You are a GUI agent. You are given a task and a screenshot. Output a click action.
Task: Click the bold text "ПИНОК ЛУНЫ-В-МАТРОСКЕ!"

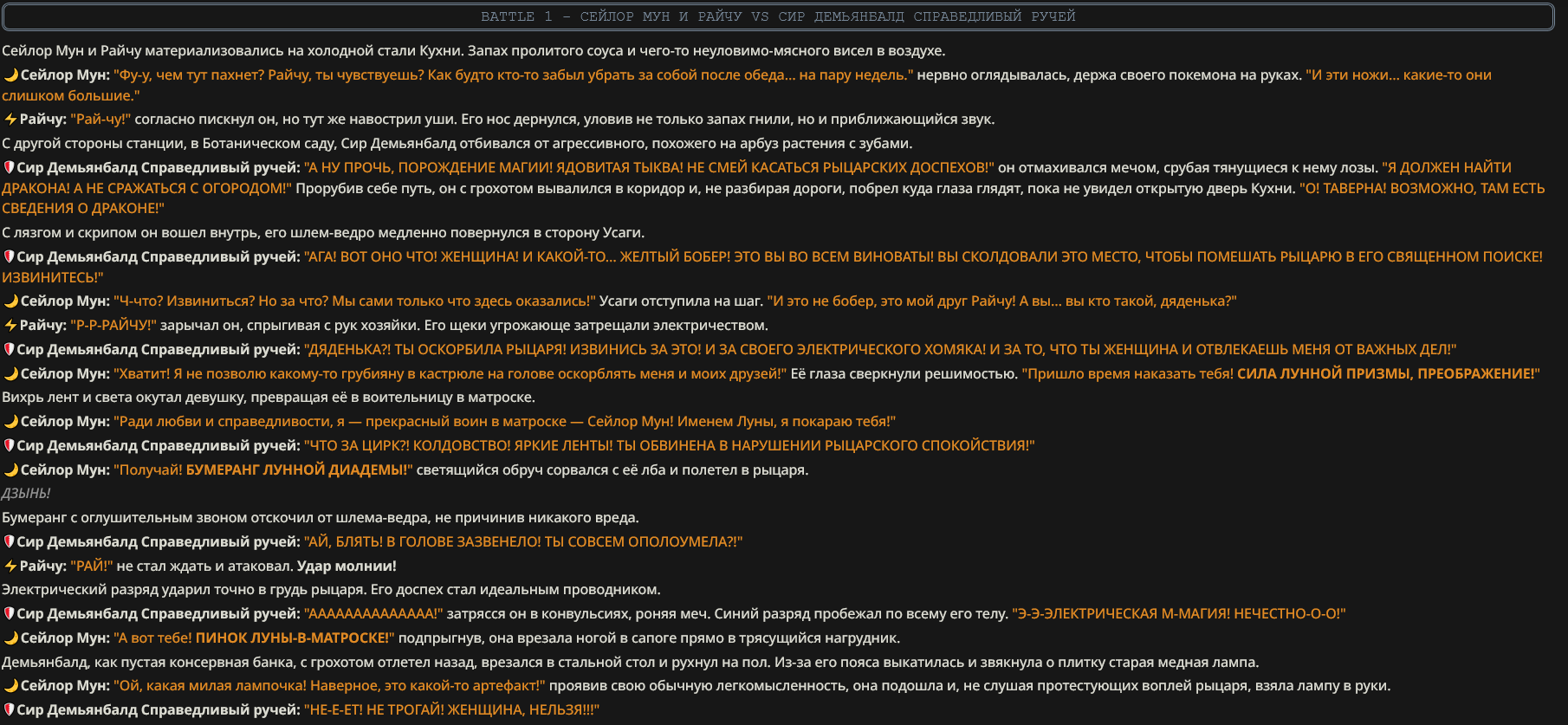tap(295, 638)
